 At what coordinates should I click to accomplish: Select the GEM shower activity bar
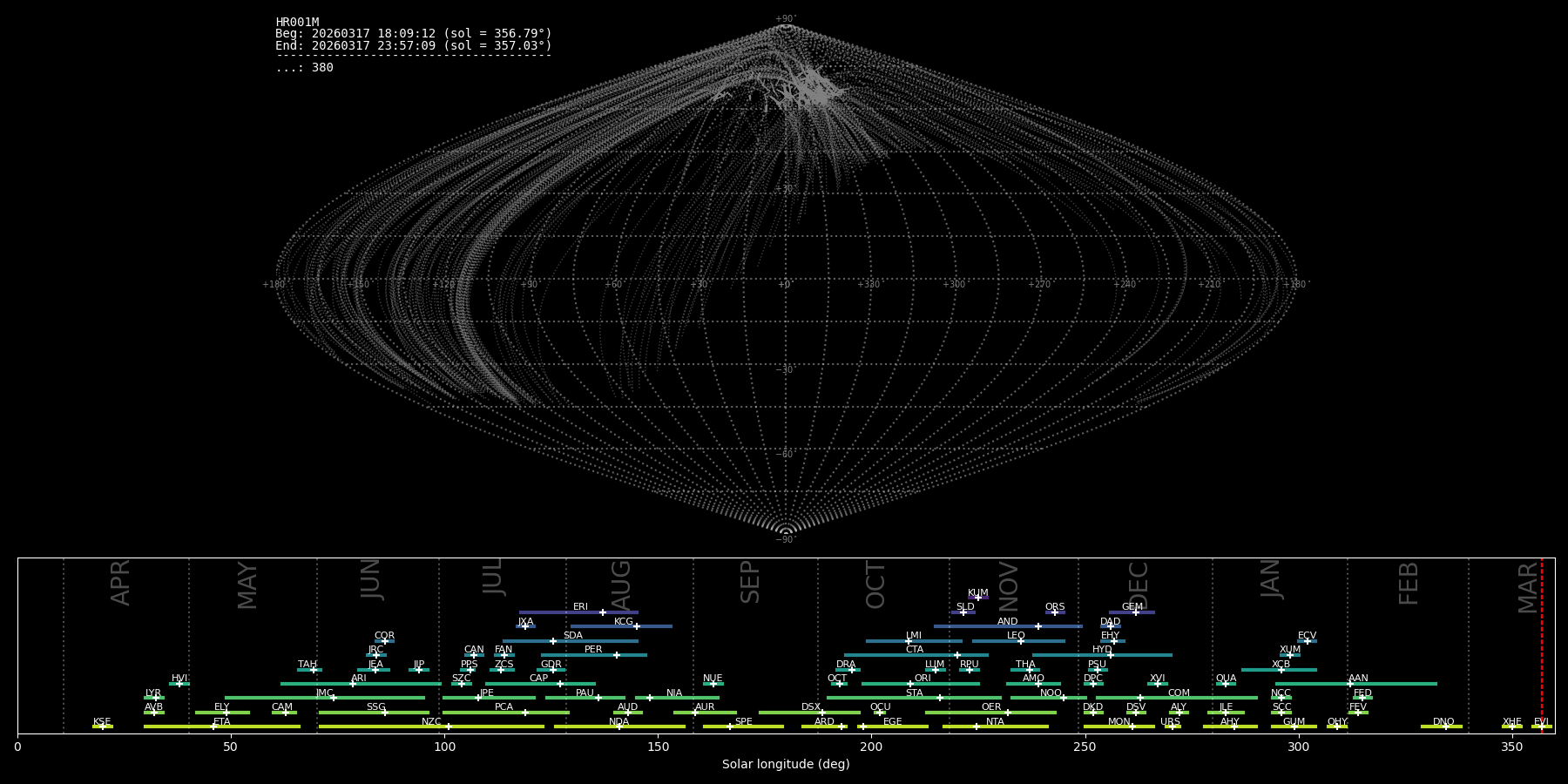pos(1132,612)
